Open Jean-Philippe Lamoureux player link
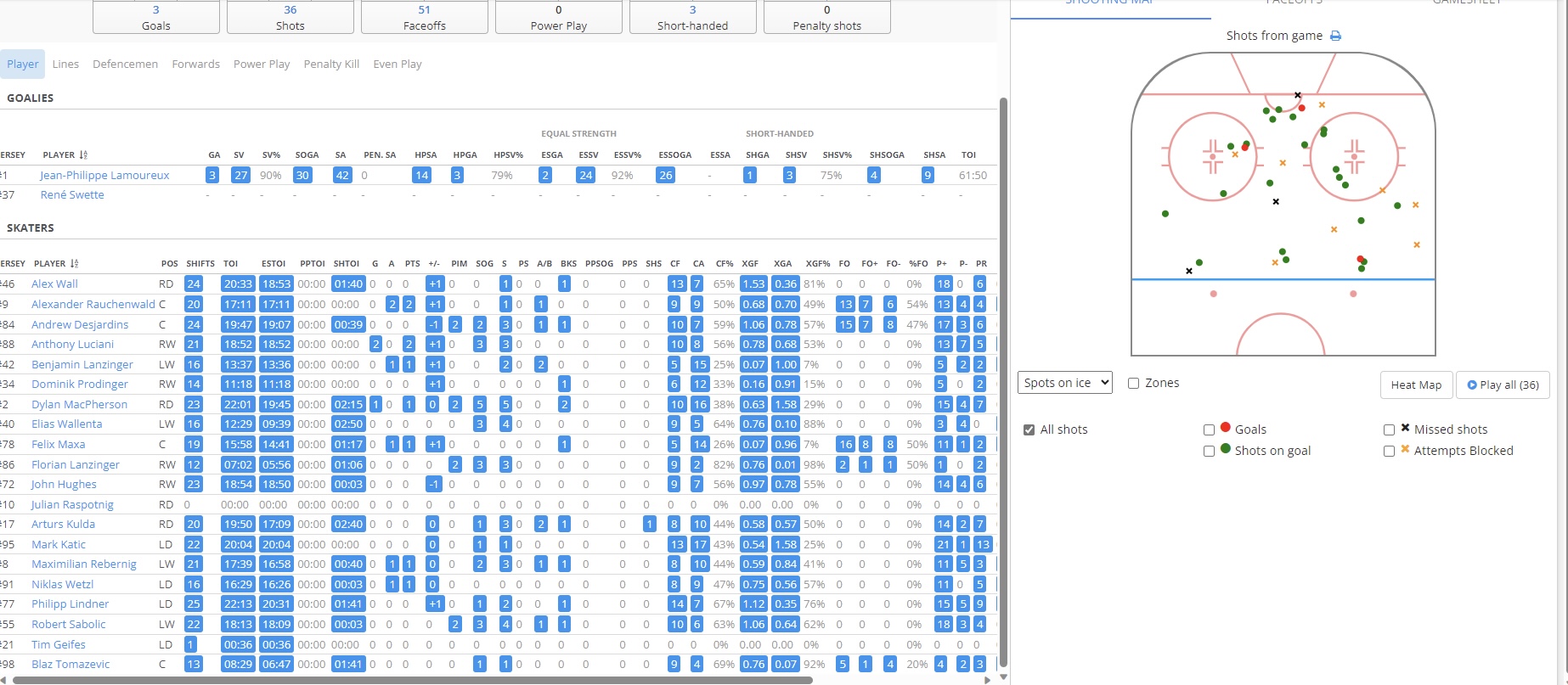 pyautogui.click(x=104, y=176)
